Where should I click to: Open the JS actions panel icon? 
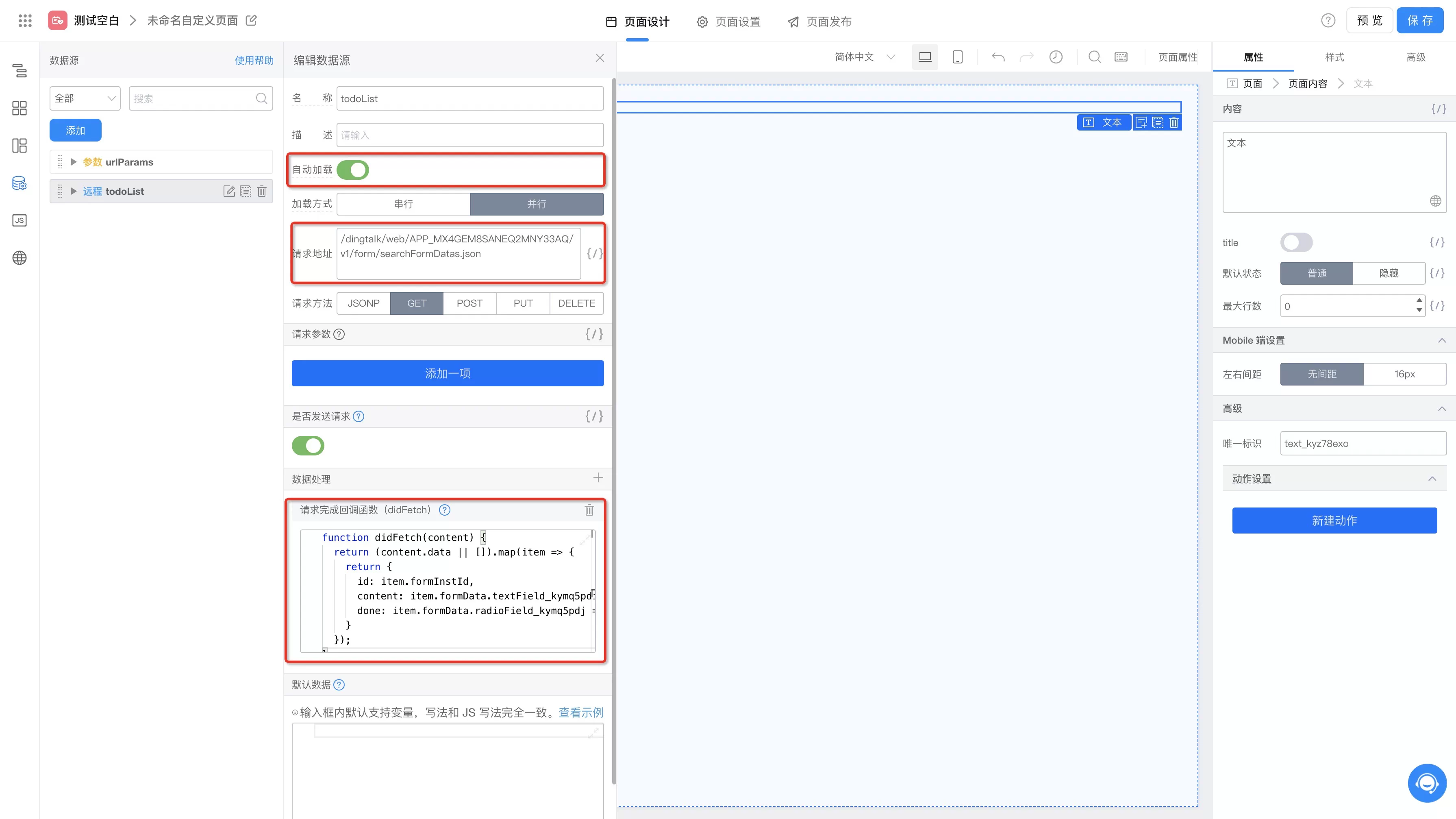[x=19, y=220]
